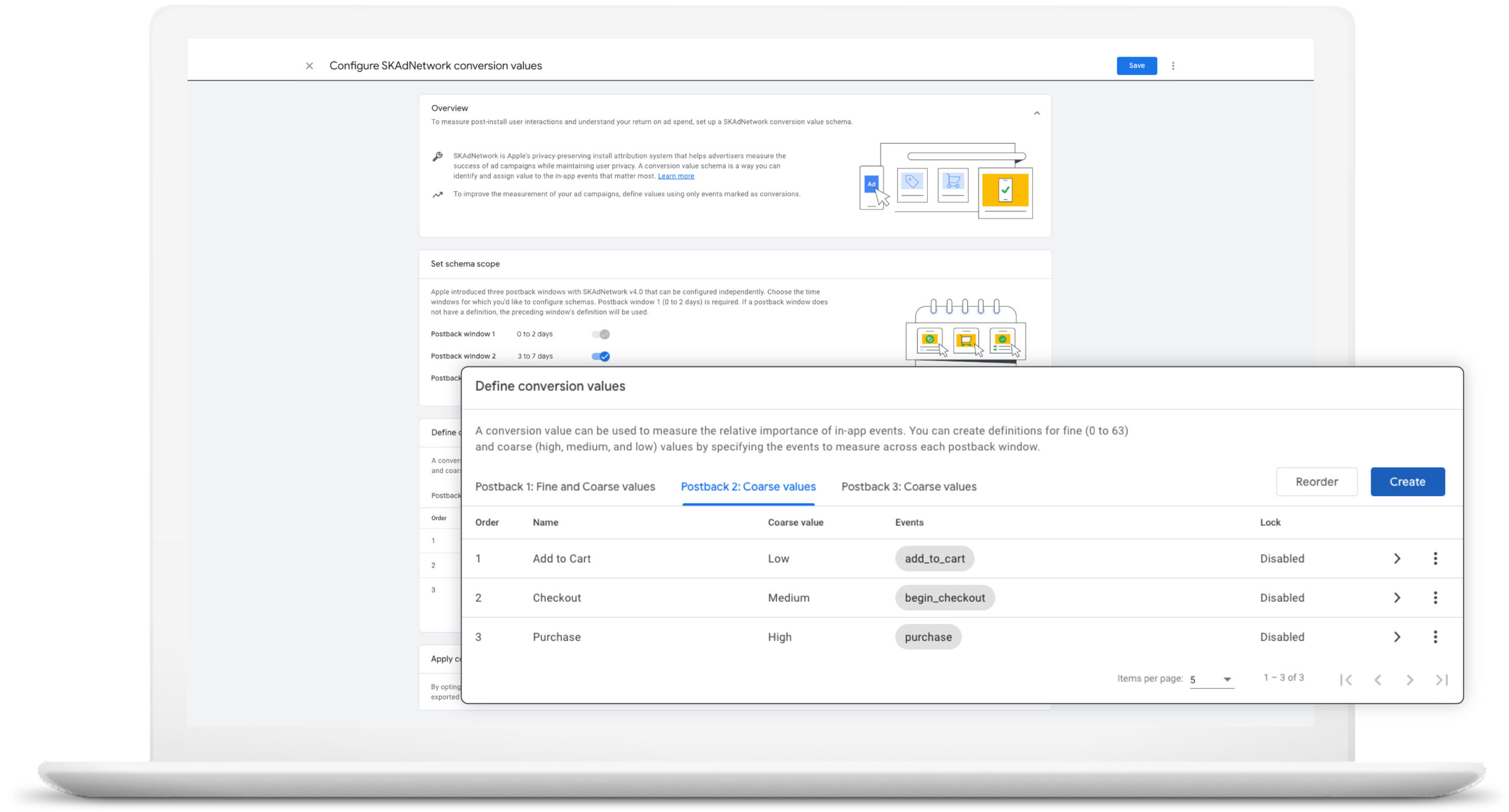The image size is (1509, 812).
Task: Click the blue Create button
Action: (x=1406, y=481)
